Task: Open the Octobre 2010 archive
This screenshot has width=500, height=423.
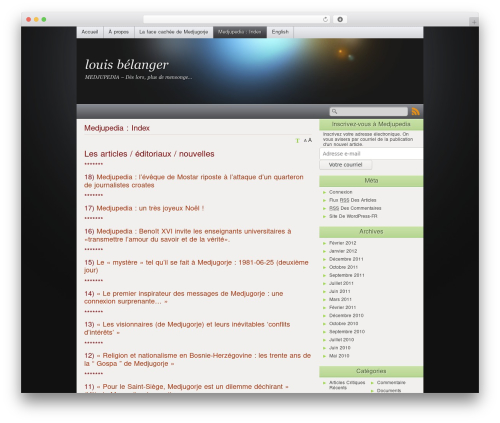Action: pyautogui.click(x=343, y=323)
